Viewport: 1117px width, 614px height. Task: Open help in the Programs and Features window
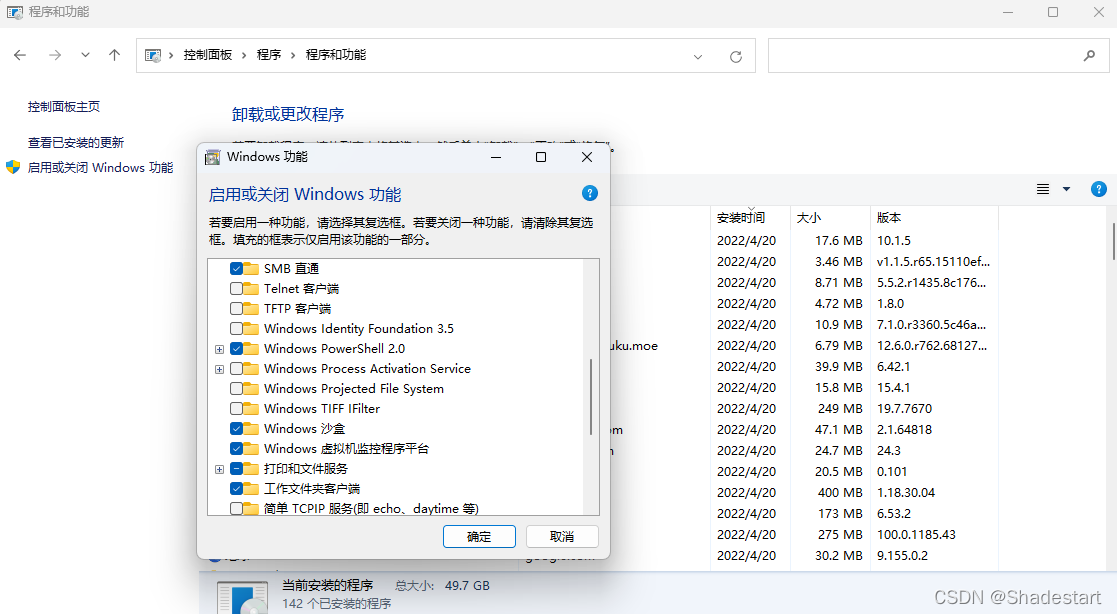(1098, 189)
